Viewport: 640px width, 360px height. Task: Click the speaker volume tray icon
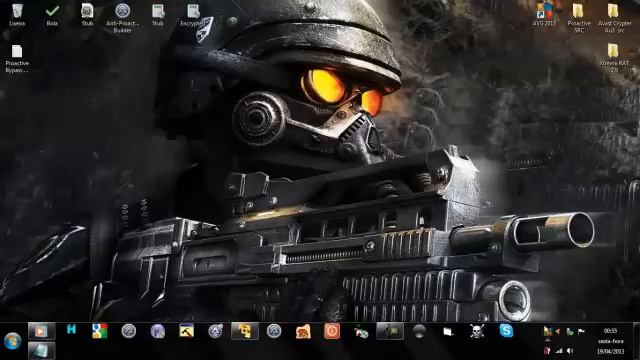[570, 351]
